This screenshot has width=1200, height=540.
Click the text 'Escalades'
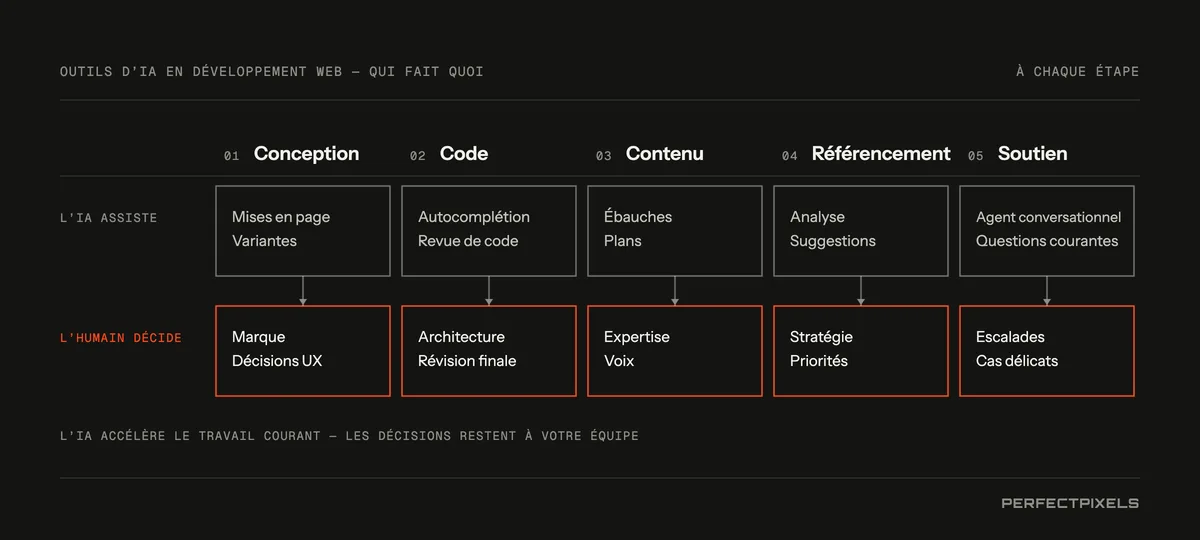tap(1010, 337)
